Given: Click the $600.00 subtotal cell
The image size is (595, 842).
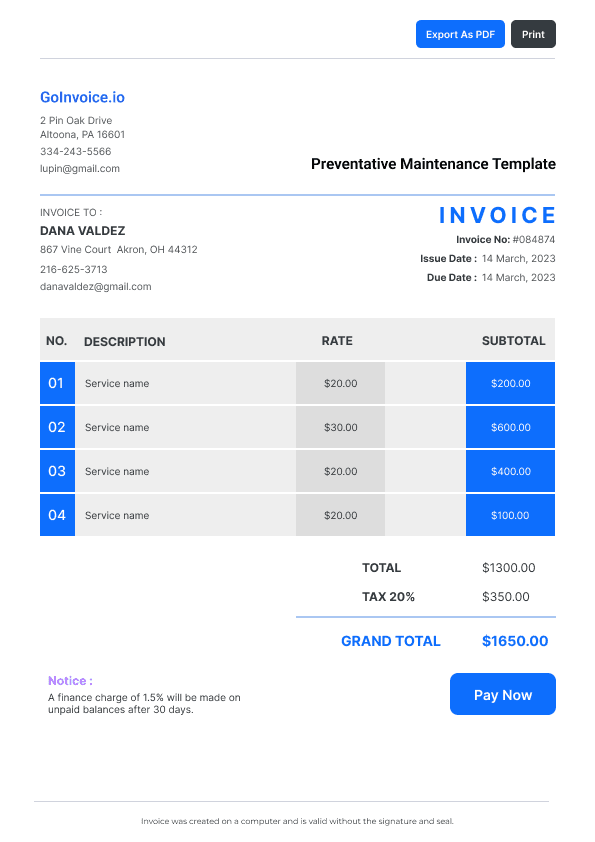Looking at the screenshot, I should pos(510,427).
